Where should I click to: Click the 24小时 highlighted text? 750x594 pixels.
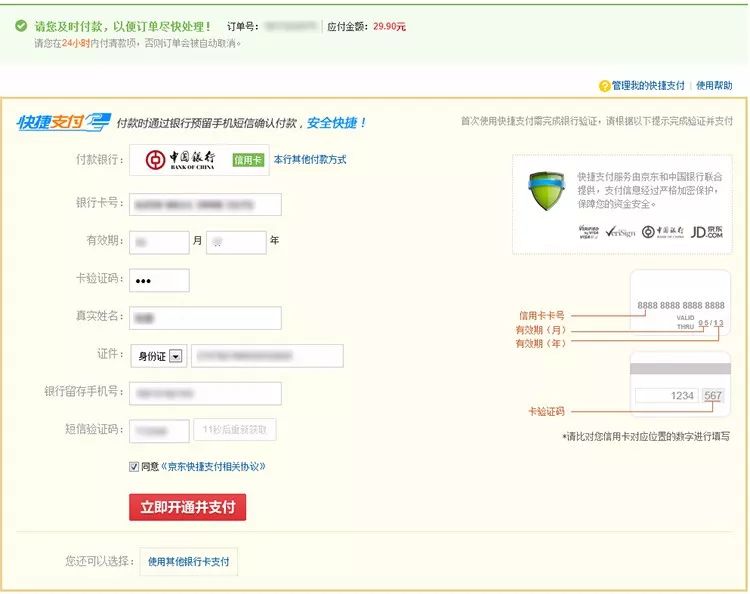click(x=76, y=44)
